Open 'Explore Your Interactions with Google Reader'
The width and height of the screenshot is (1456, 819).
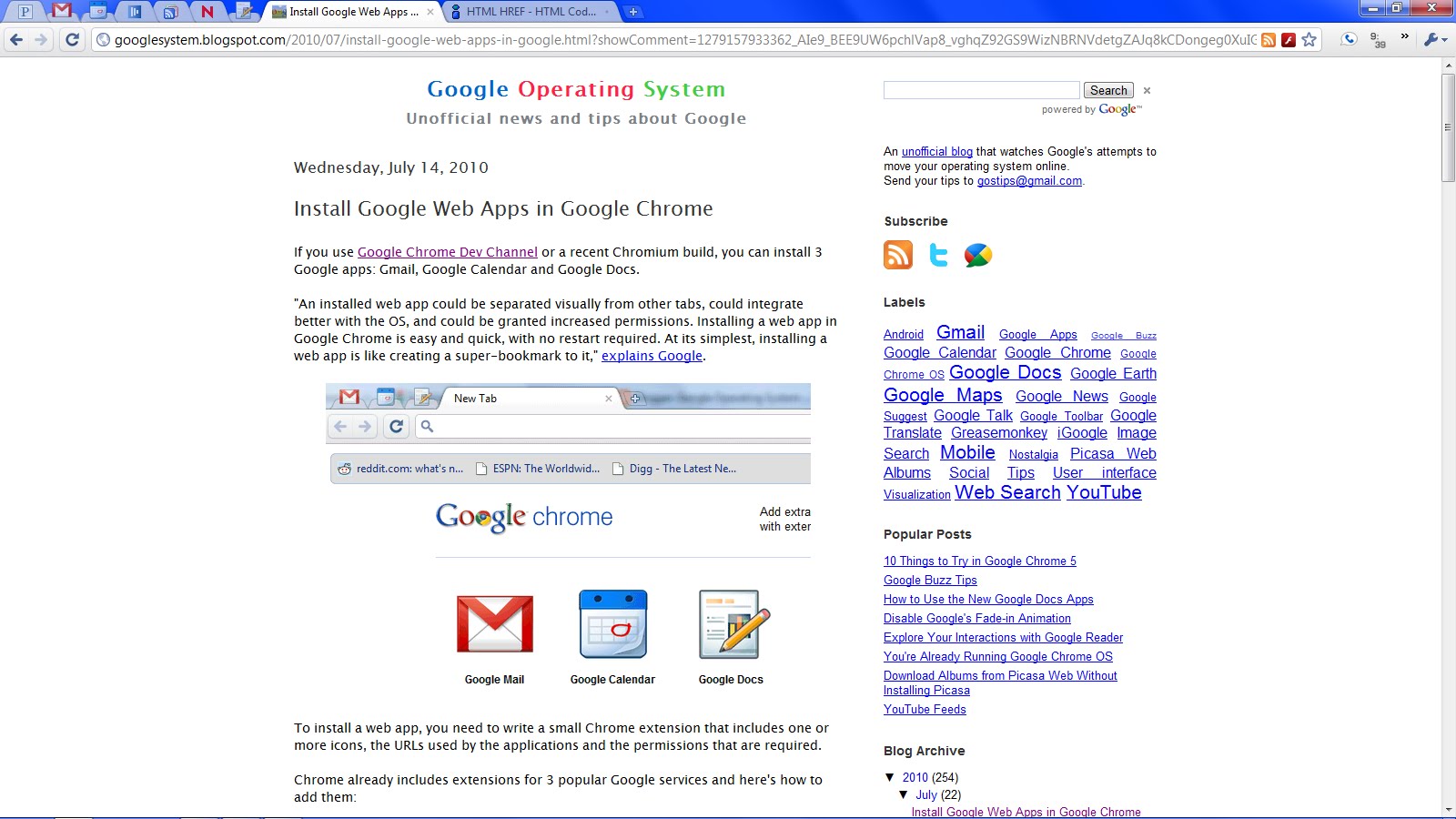tap(1003, 638)
